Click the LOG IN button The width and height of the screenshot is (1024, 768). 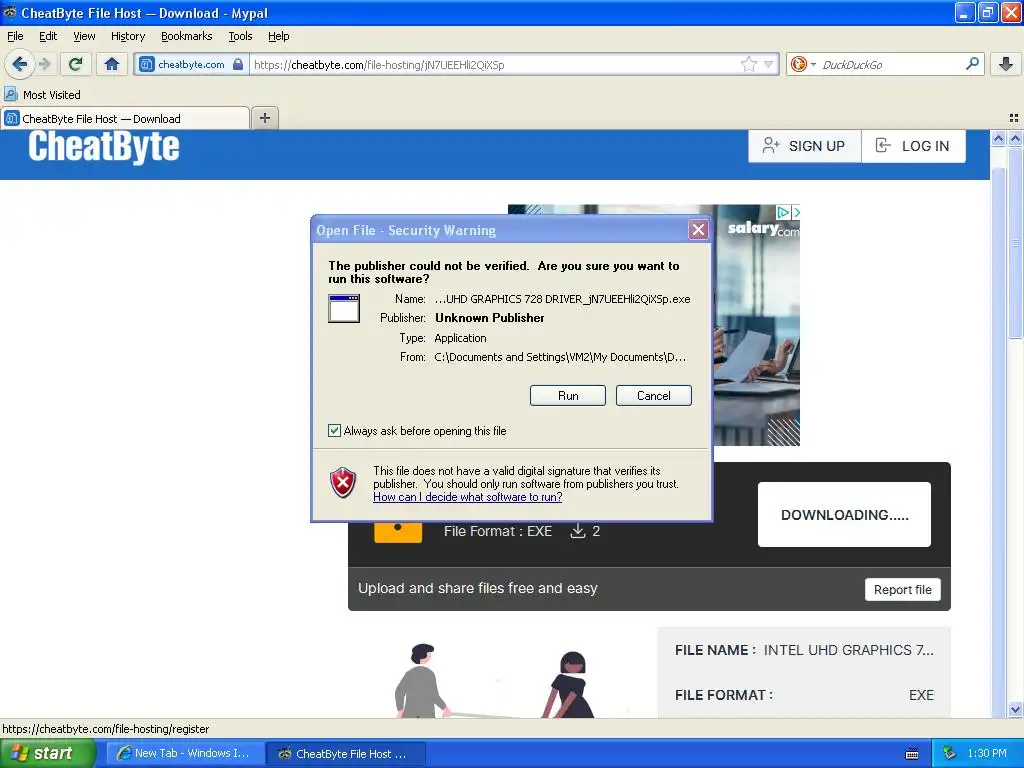point(914,146)
